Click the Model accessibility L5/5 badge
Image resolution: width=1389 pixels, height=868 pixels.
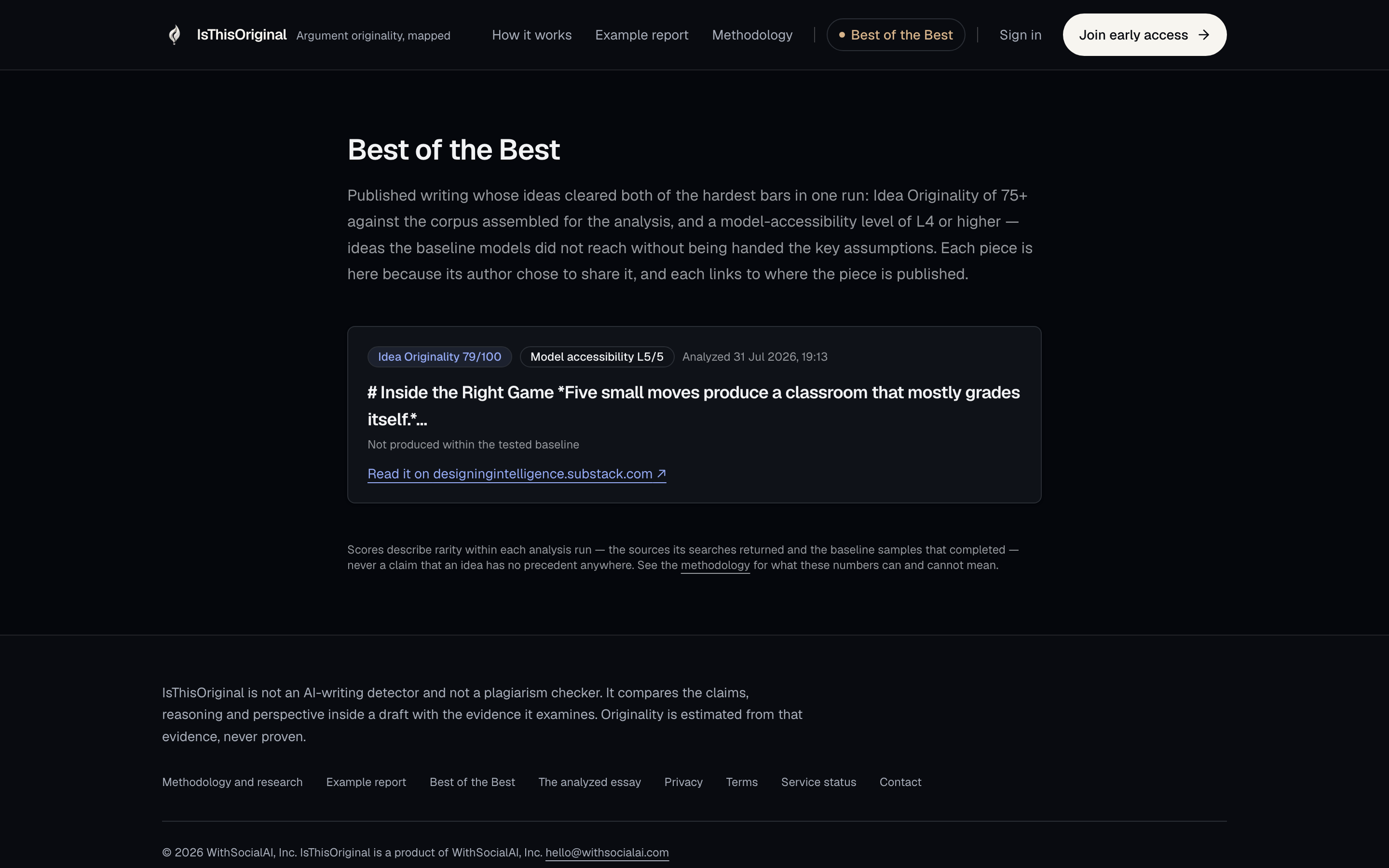click(x=597, y=356)
